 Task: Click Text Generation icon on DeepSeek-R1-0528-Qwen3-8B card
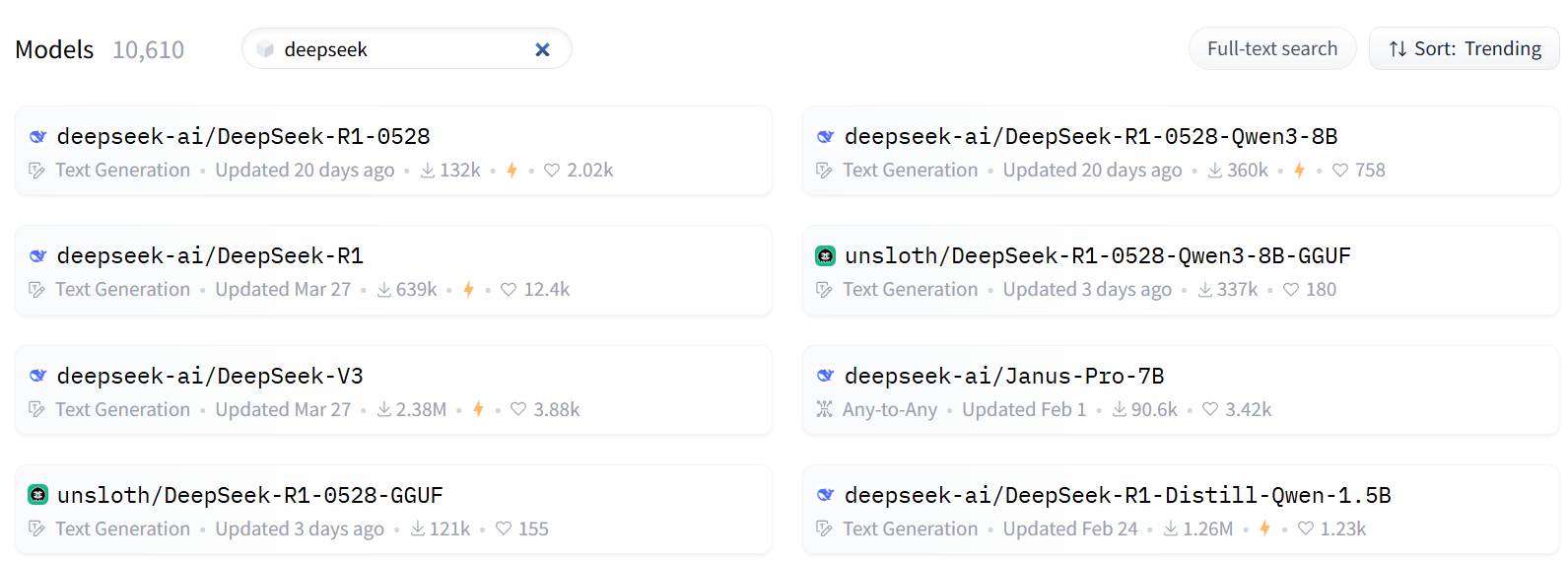pos(824,171)
